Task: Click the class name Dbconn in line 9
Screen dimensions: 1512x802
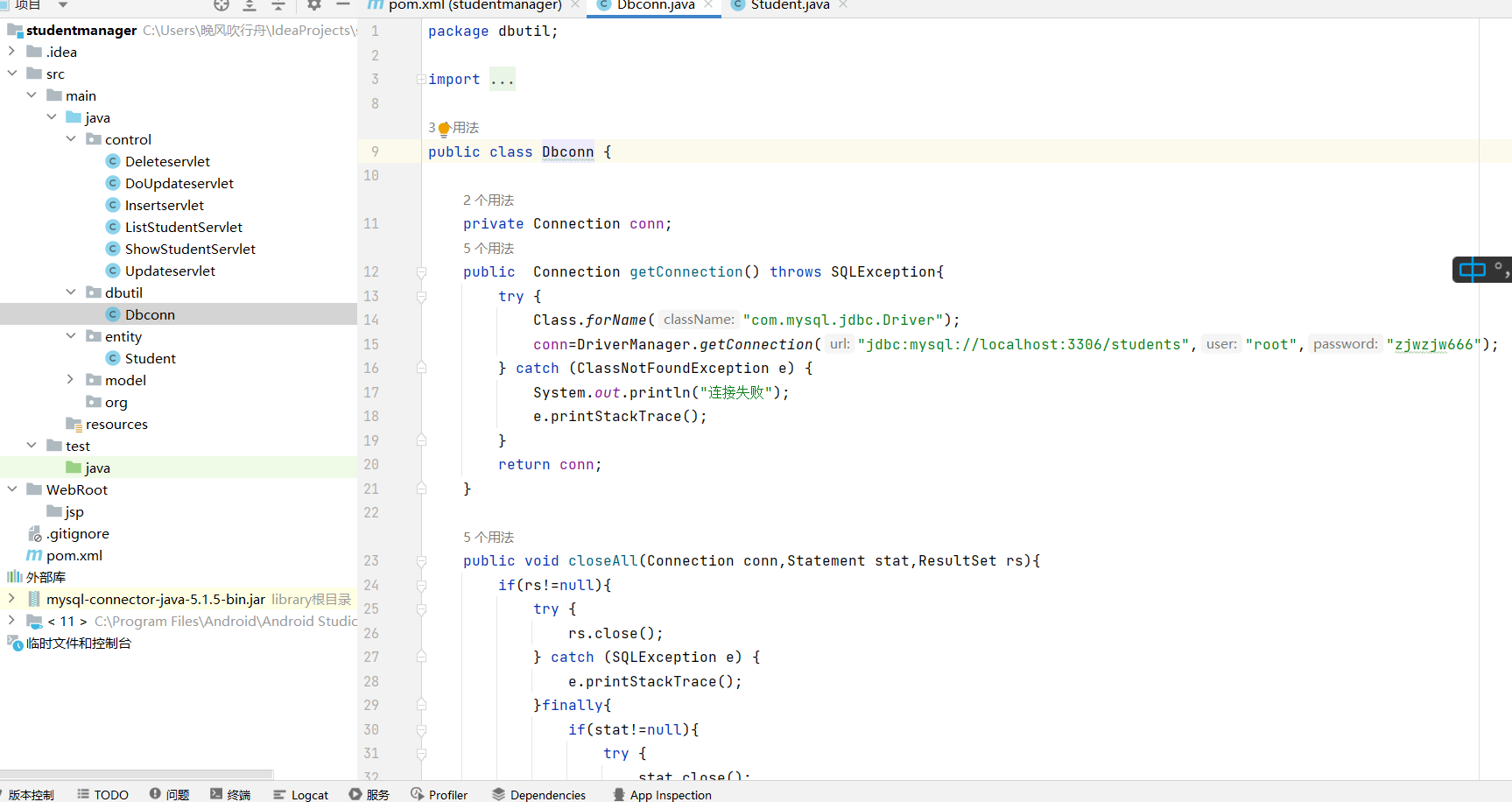Action: click(x=567, y=151)
